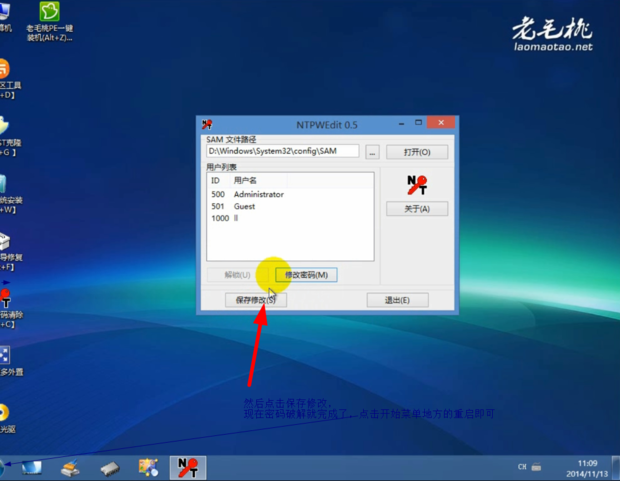Open 老毛桃PE一键装机 desktop shortcut
Image resolution: width=620 pixels, height=481 pixels.
click(x=49, y=21)
